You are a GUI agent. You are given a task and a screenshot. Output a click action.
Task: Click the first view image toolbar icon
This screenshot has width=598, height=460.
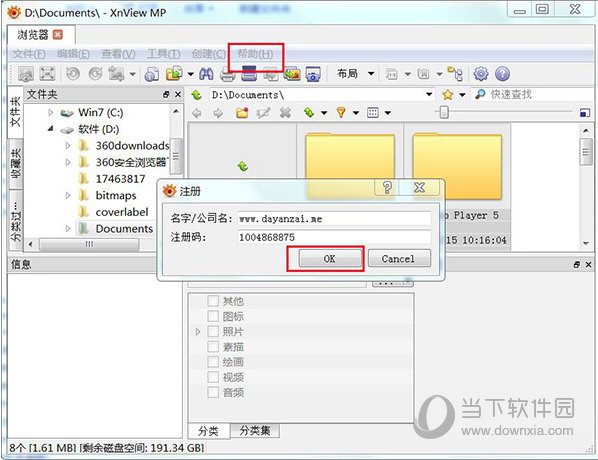click(26, 74)
